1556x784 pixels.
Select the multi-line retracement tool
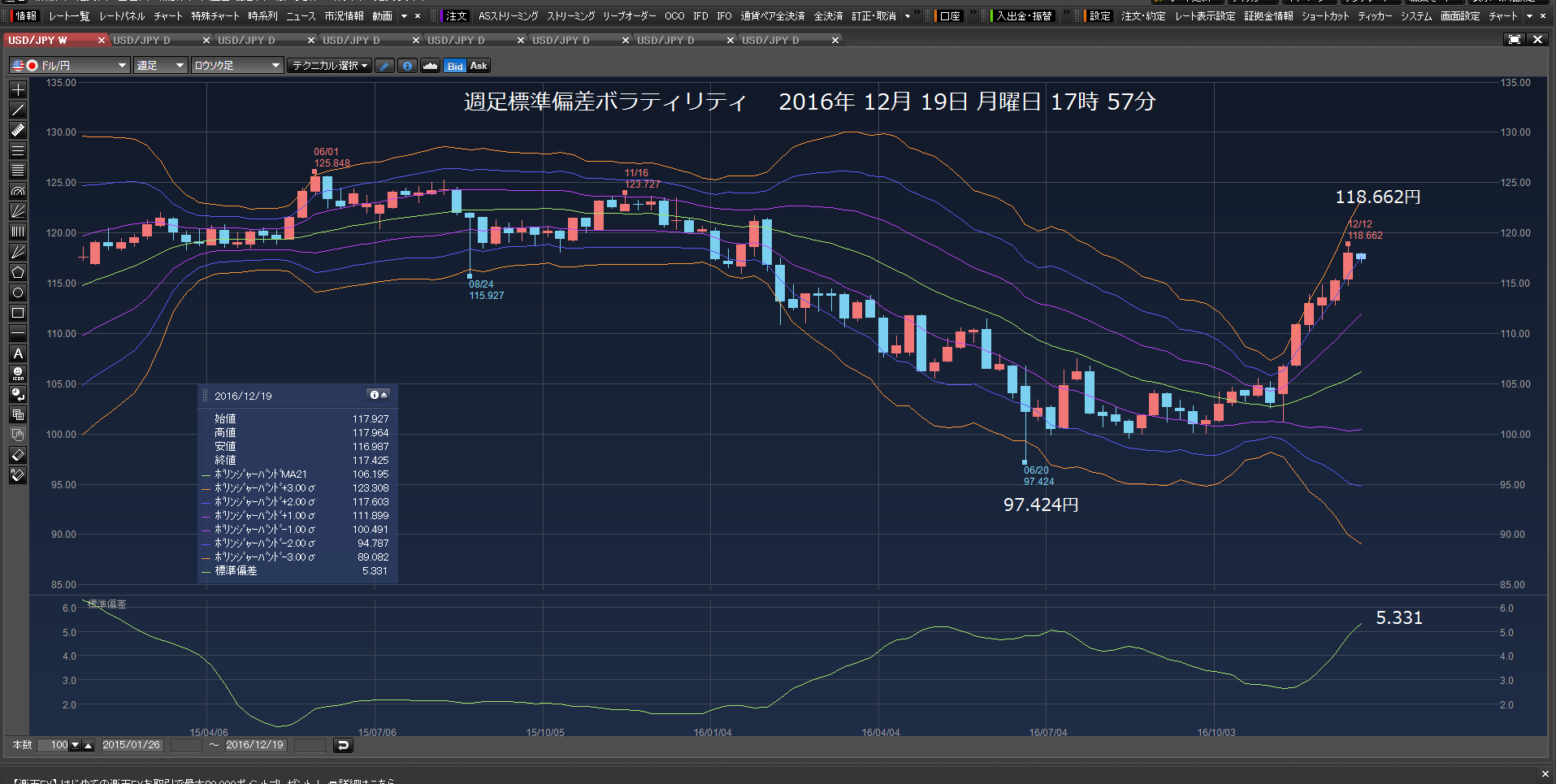(x=18, y=171)
